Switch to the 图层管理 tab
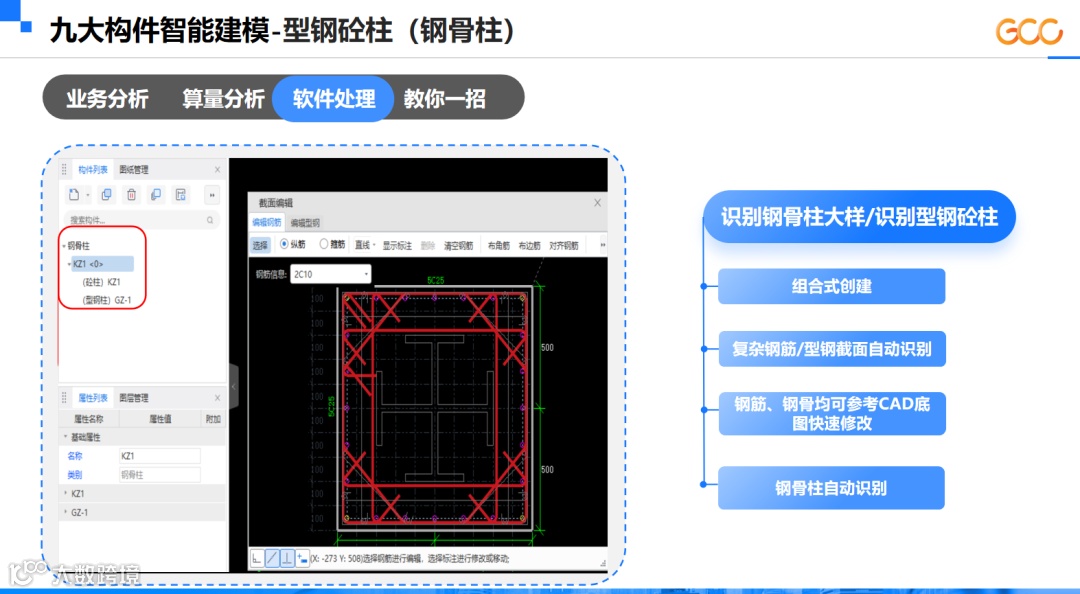This screenshot has height=594, width=1080. pyautogui.click(x=134, y=398)
